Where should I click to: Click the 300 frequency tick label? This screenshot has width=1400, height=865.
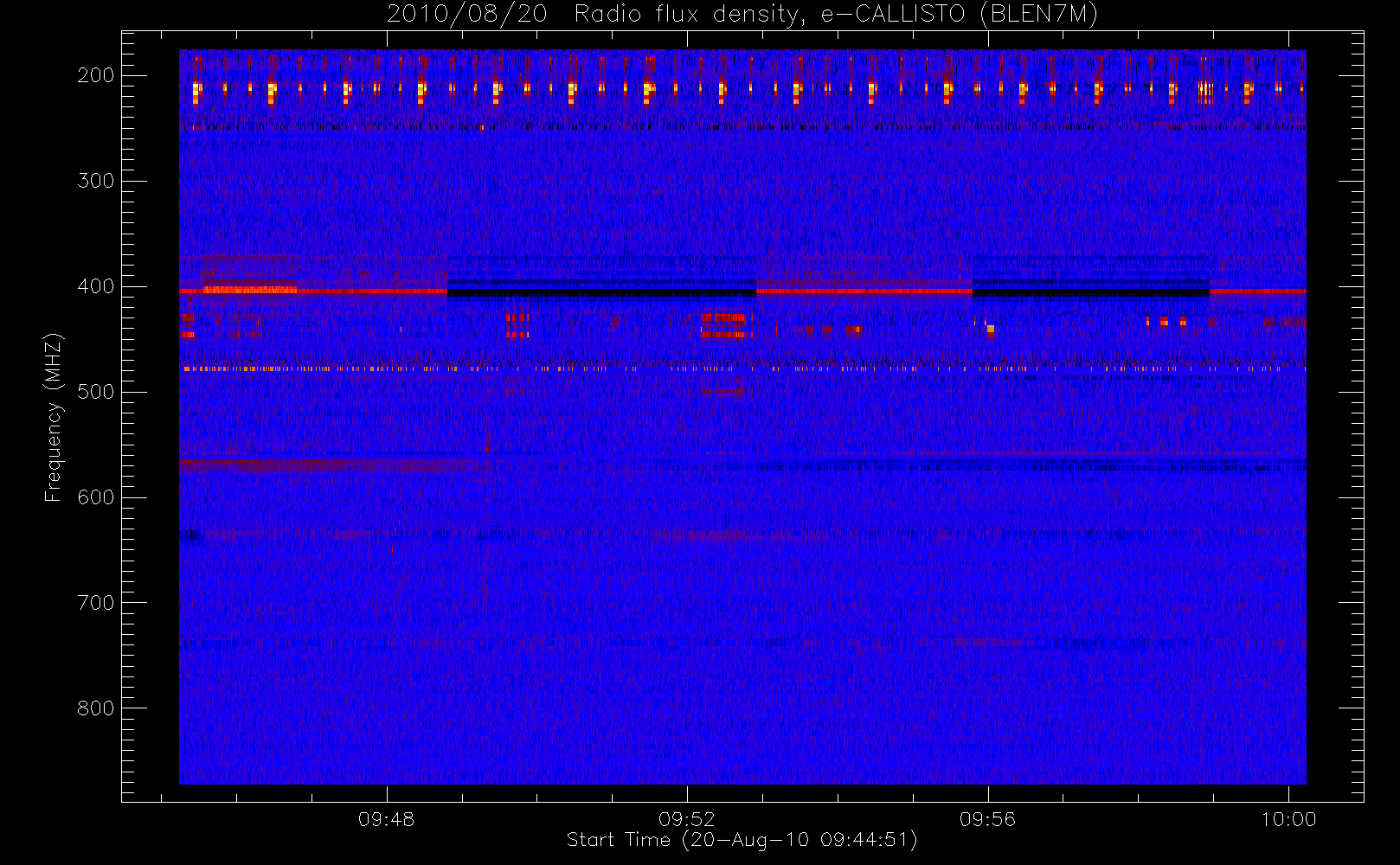(96, 181)
